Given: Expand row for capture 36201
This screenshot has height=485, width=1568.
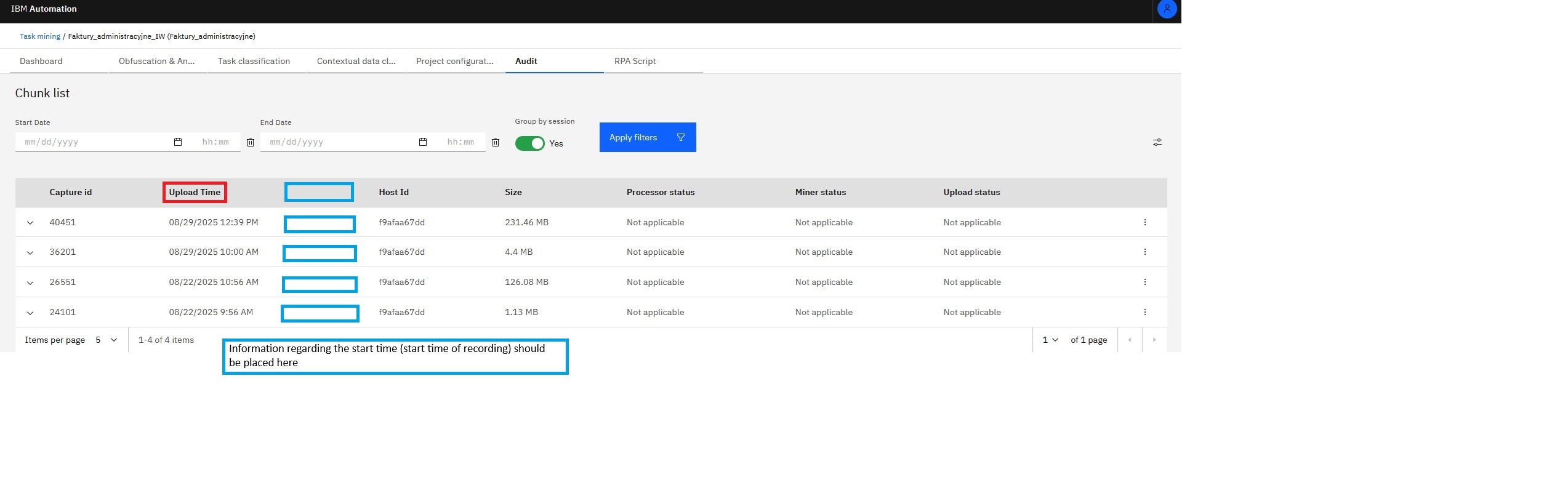Looking at the screenshot, I should point(30,252).
